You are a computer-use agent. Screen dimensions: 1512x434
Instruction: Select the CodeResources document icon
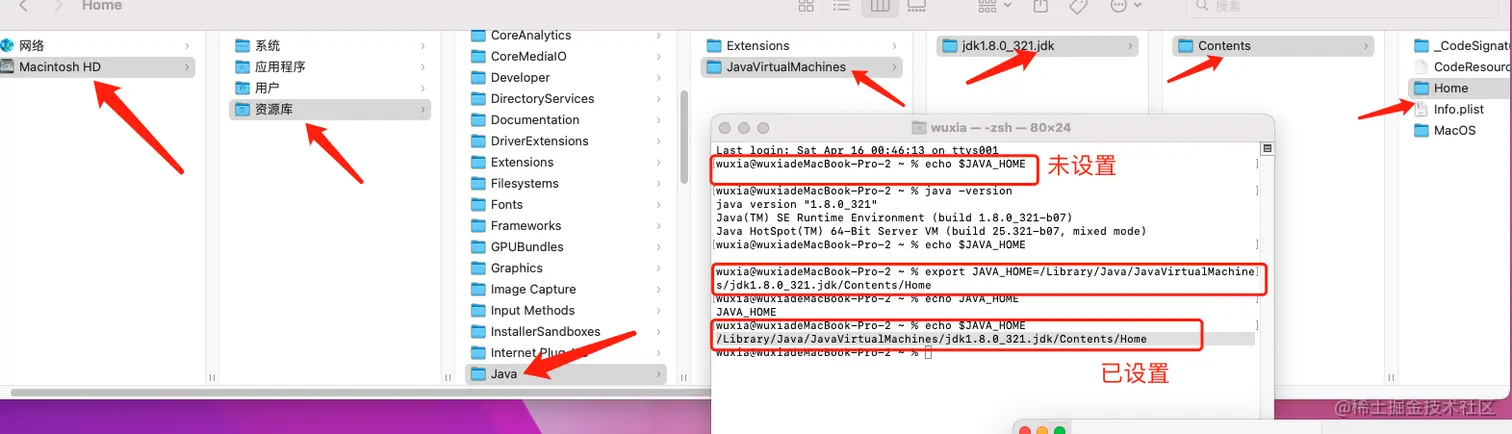click(1421, 67)
